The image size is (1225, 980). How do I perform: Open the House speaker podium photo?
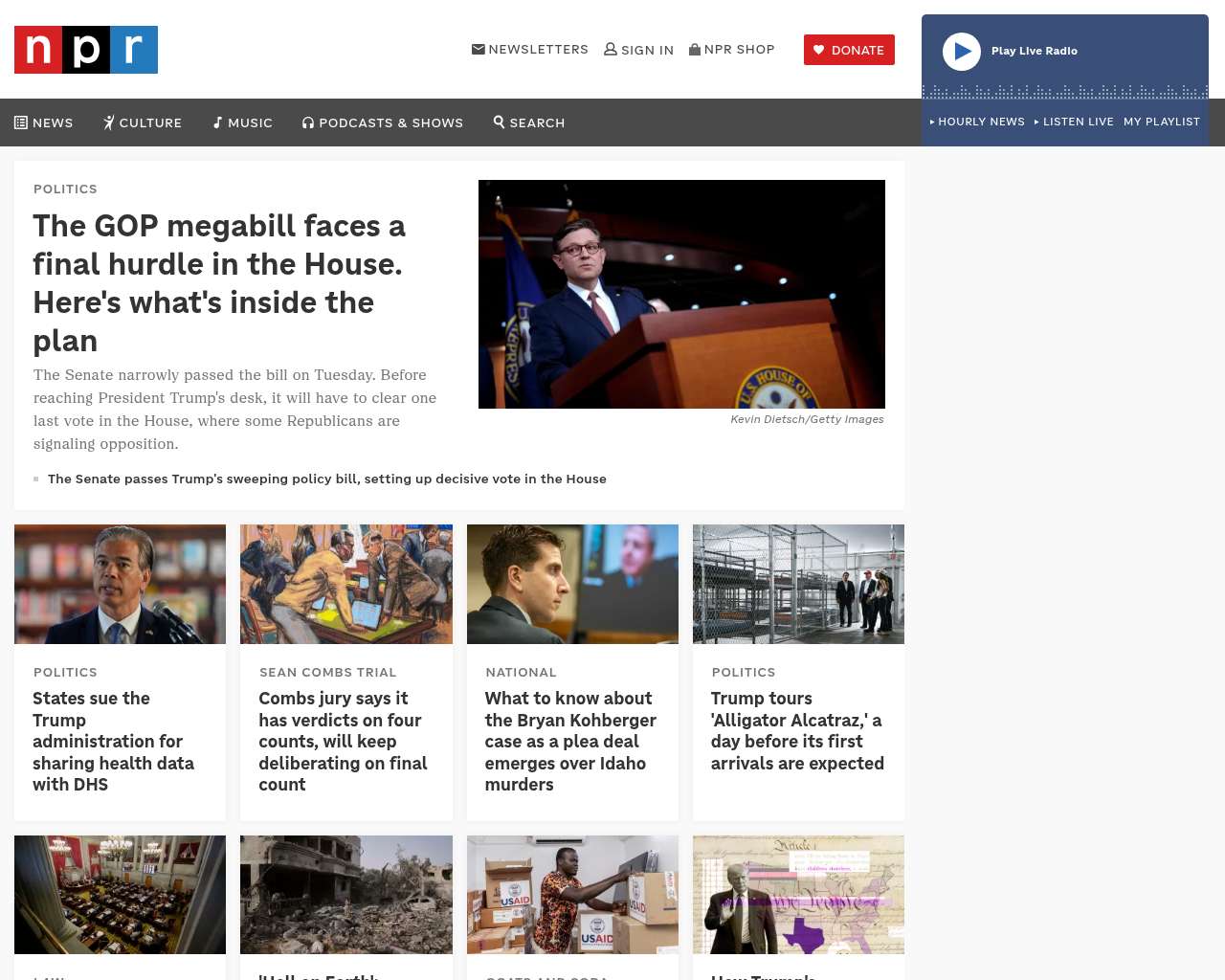(681, 294)
